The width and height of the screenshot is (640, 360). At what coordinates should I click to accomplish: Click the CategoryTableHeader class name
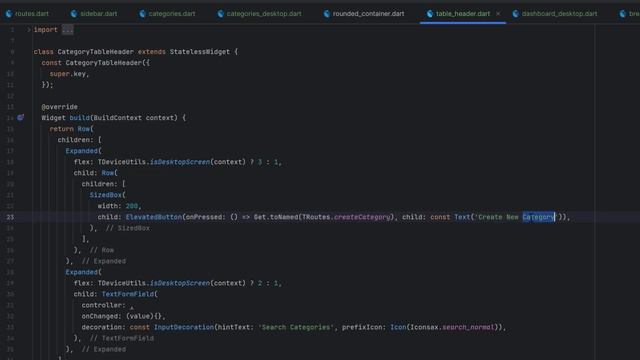click(x=96, y=52)
